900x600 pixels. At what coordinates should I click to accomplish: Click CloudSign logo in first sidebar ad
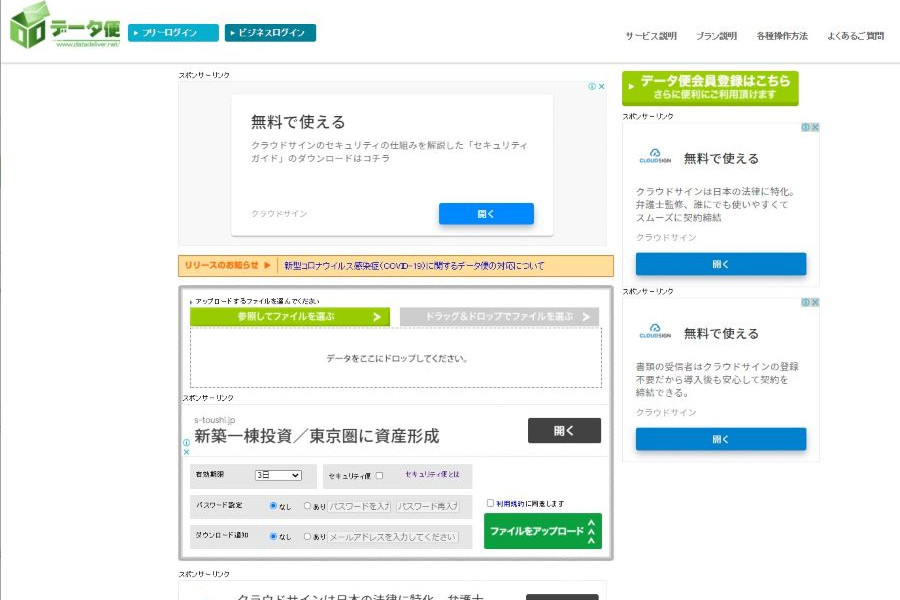click(x=654, y=158)
